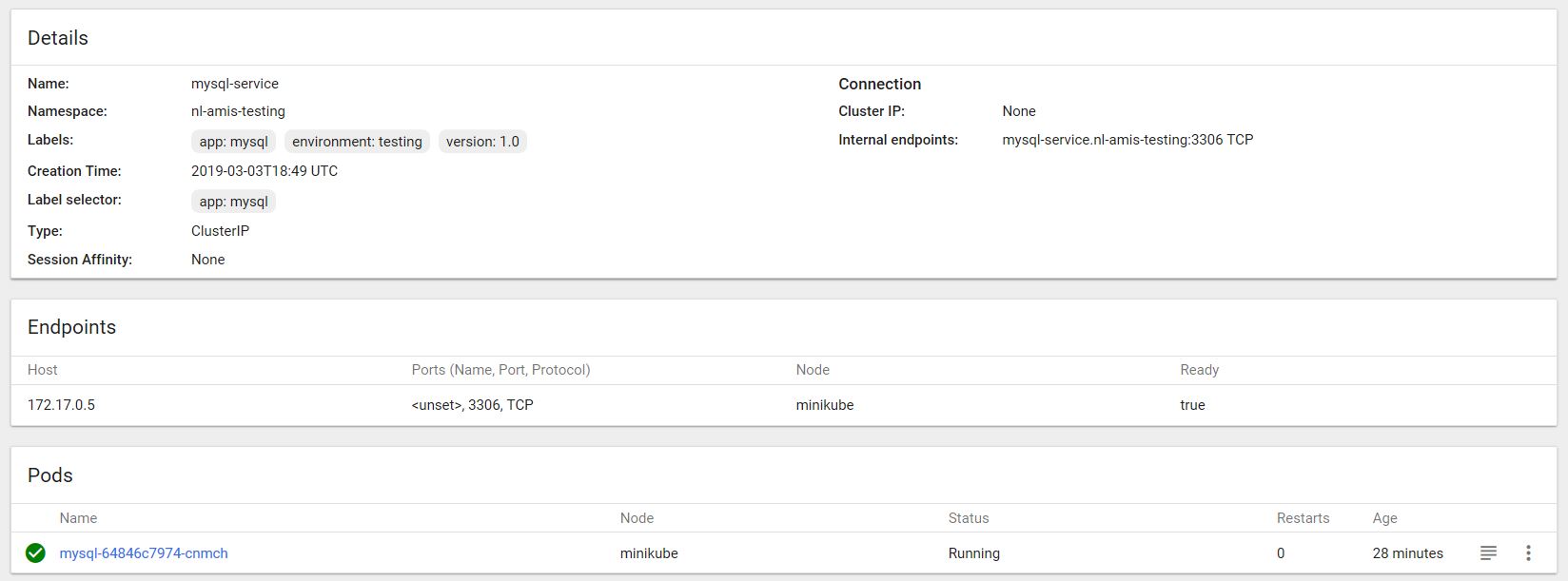Click the Pods section heading

click(50, 475)
